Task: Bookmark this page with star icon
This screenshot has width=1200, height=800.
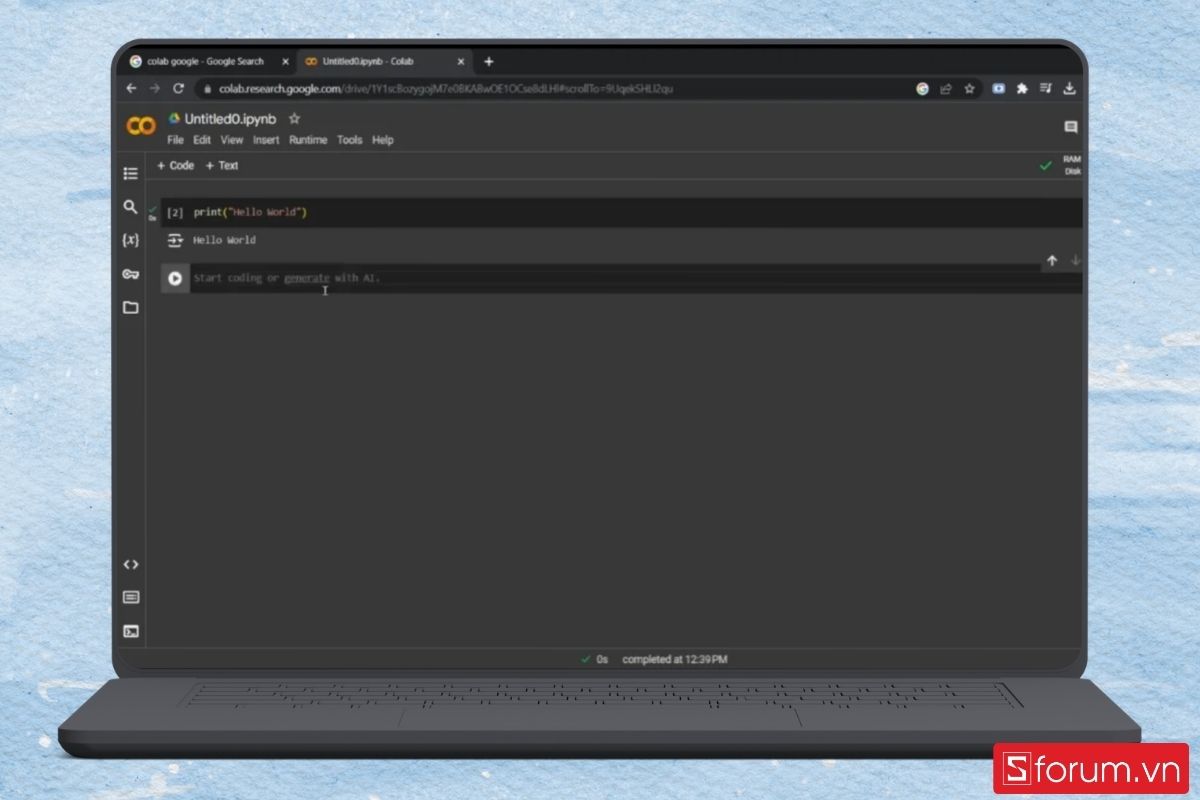Action: (969, 88)
